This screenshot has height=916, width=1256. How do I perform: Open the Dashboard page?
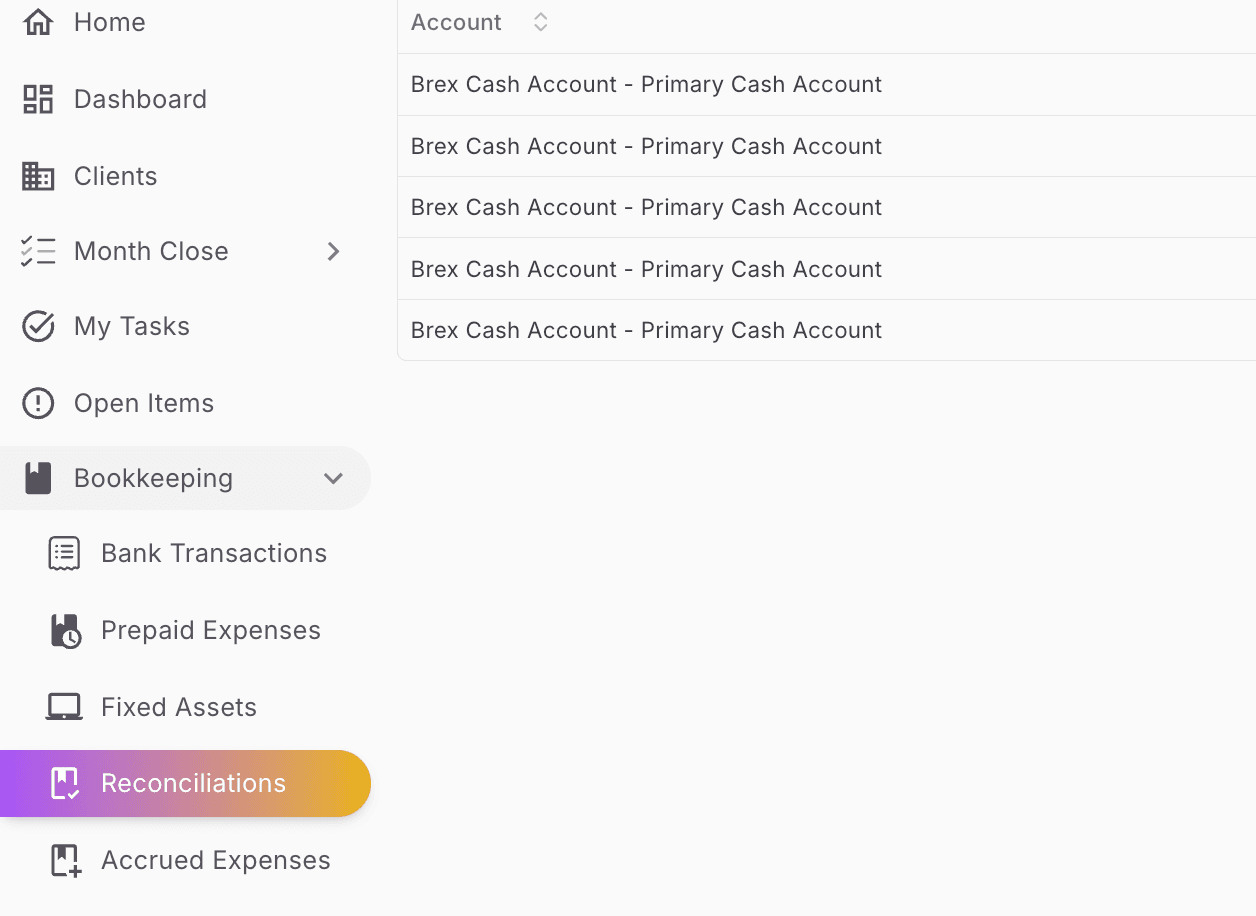[x=140, y=98]
